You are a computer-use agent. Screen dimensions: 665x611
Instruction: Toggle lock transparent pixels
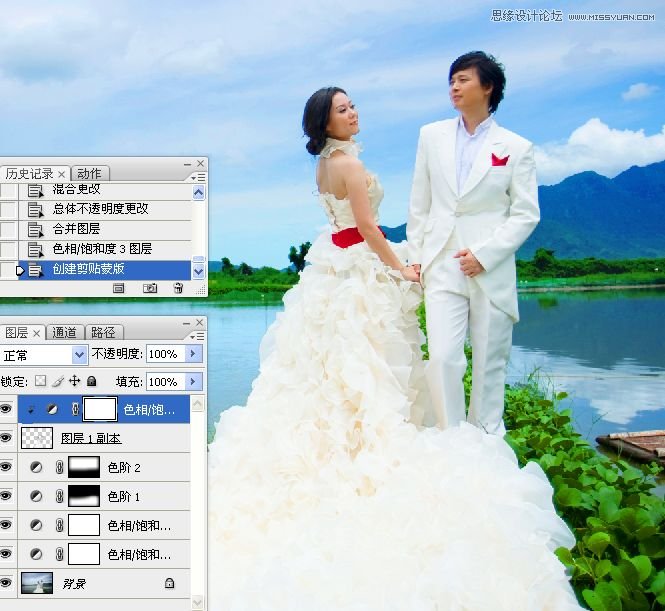[41, 380]
